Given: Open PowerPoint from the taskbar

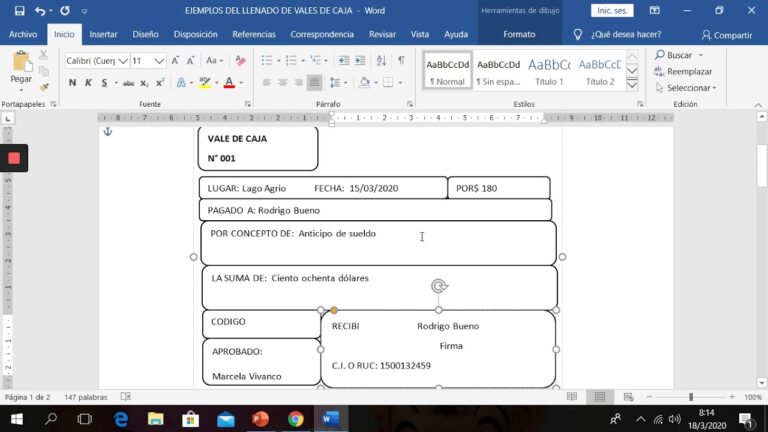Looking at the screenshot, I should (261, 419).
